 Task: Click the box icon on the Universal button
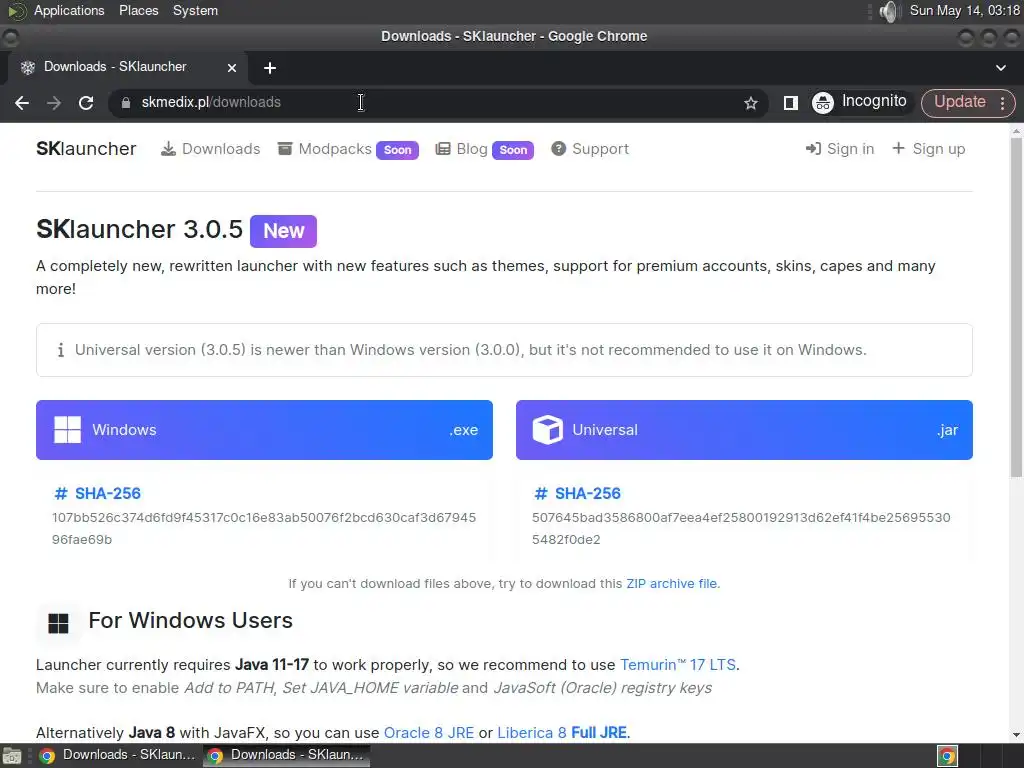click(547, 430)
